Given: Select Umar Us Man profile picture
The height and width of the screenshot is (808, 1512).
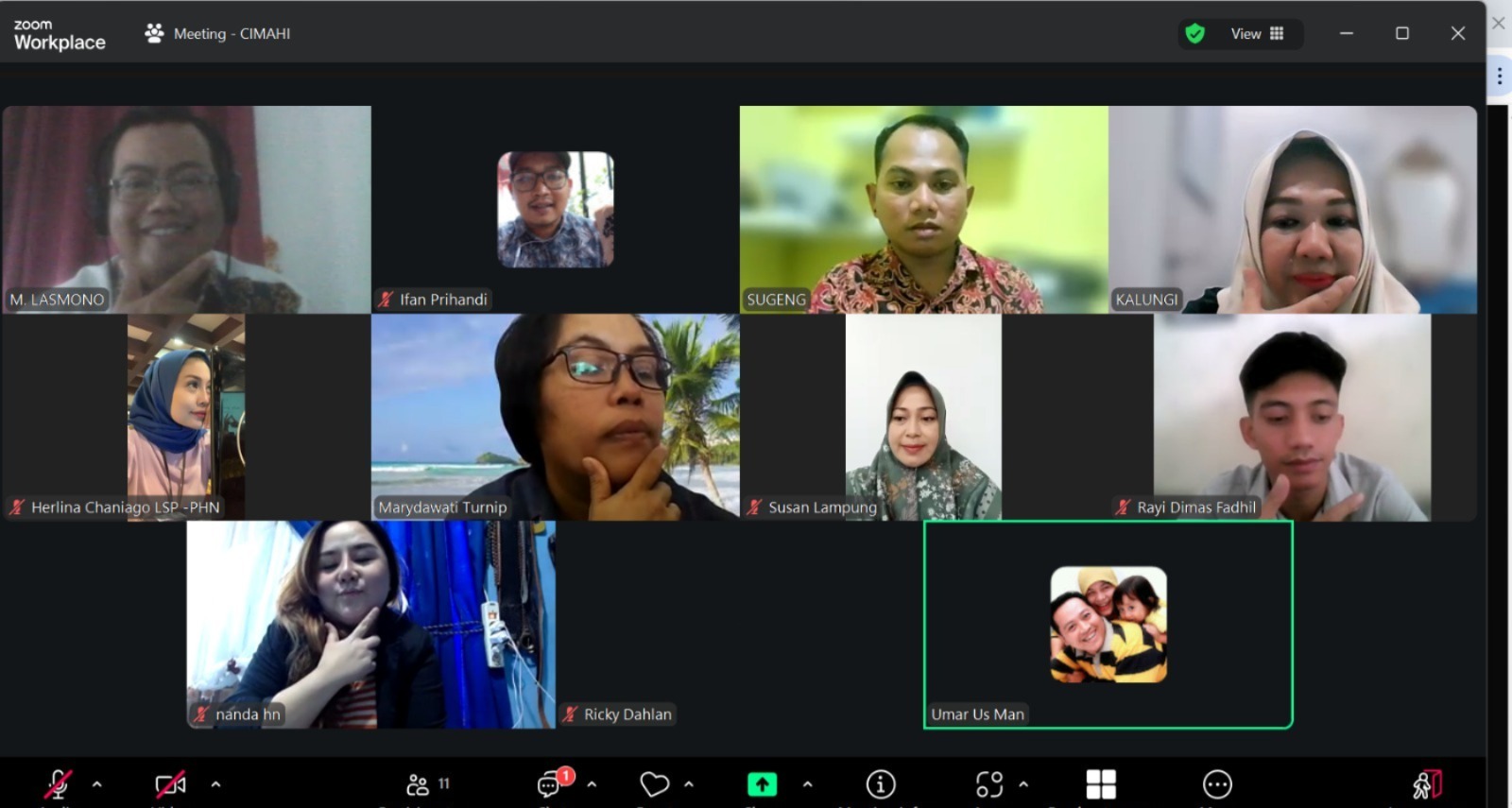Looking at the screenshot, I should pos(1108,625).
